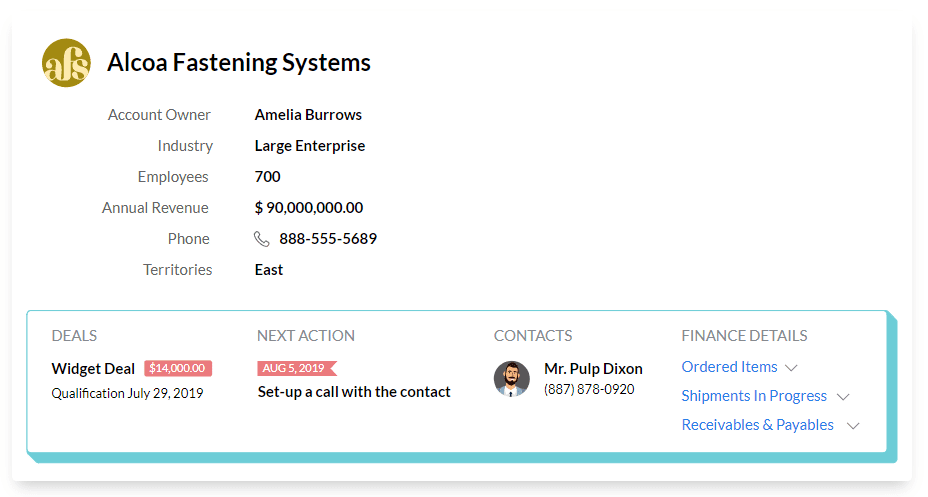Screen dimensions: 928x497
Task: Click the Annual Revenue field label
Action: pyautogui.click(x=155, y=208)
